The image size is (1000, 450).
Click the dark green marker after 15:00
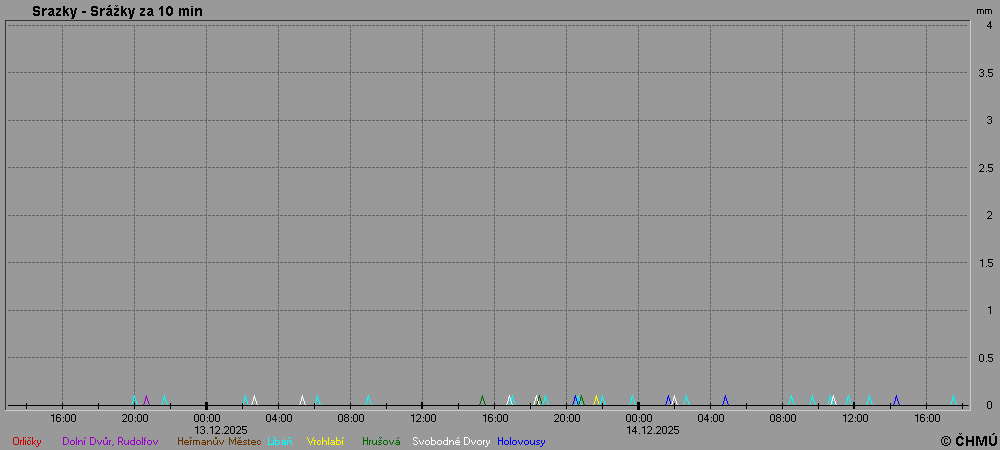482,400
